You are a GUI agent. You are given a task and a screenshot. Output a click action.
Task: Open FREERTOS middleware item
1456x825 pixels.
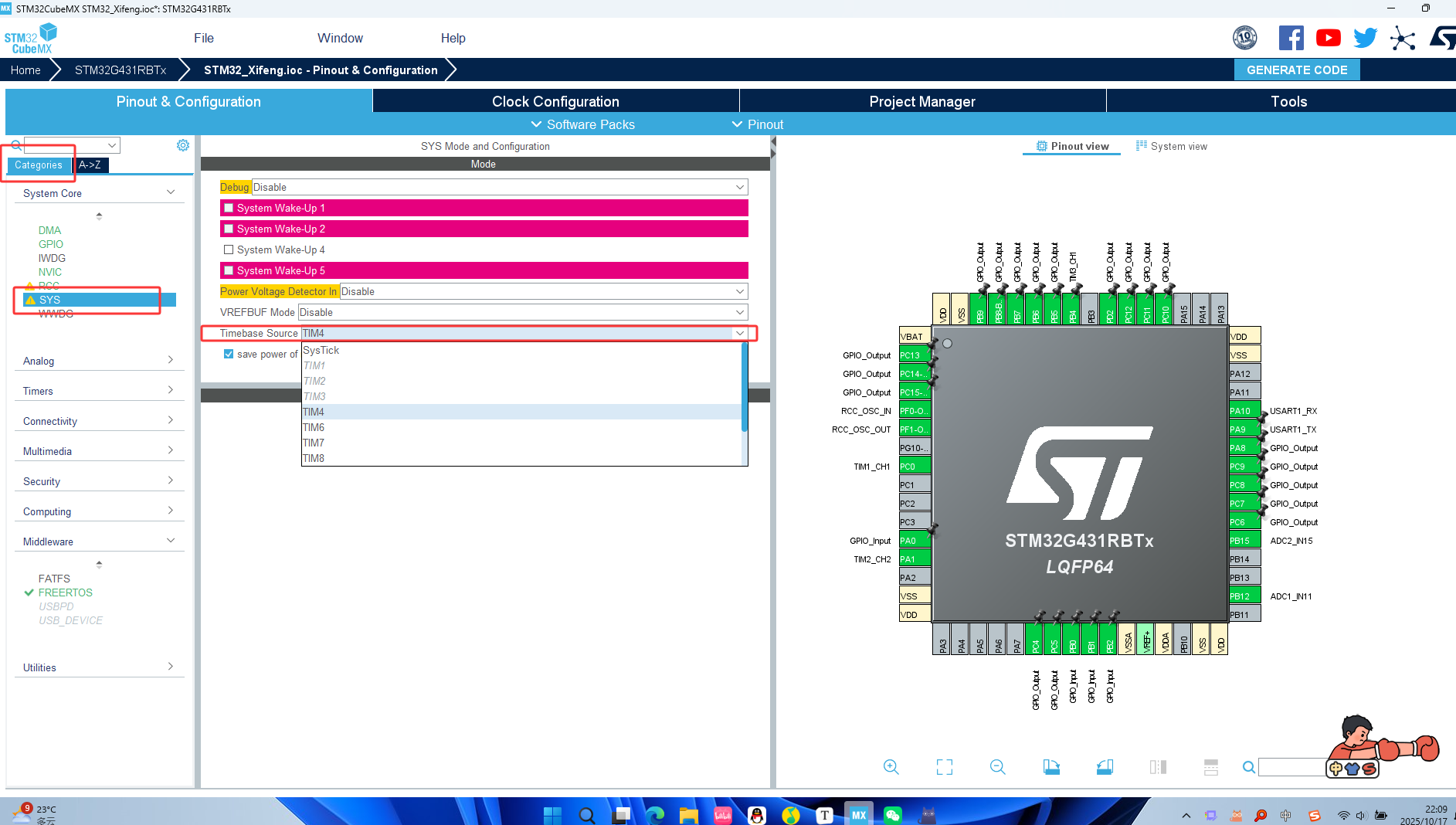tap(66, 592)
